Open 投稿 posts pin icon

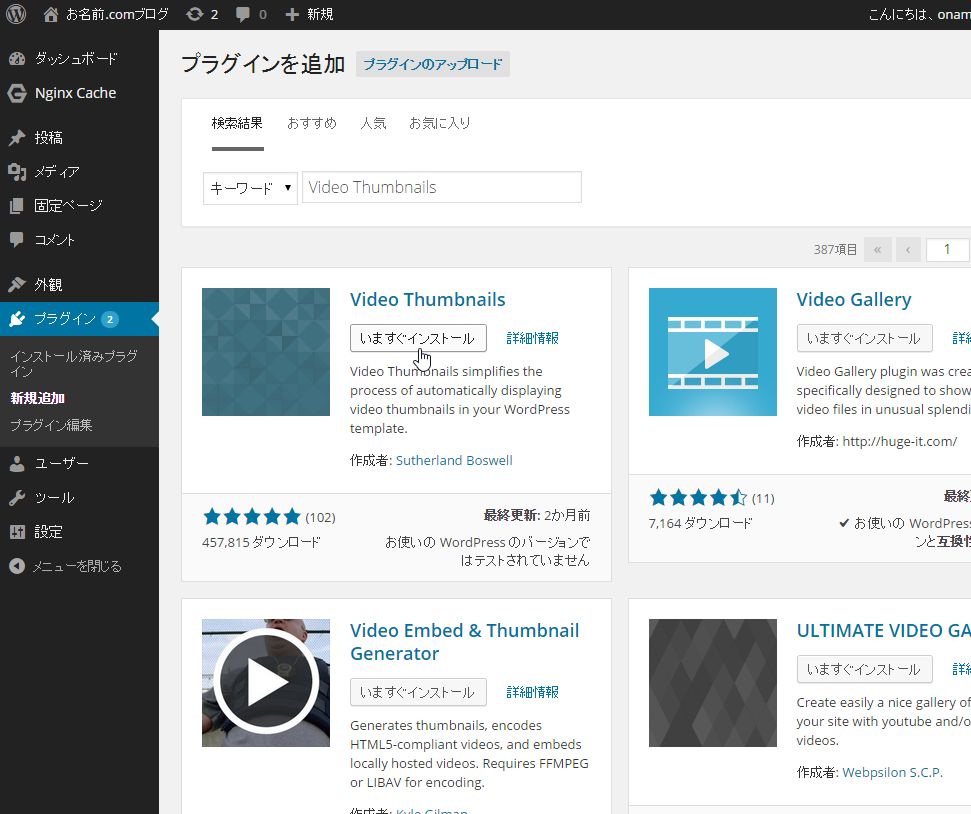(17, 138)
